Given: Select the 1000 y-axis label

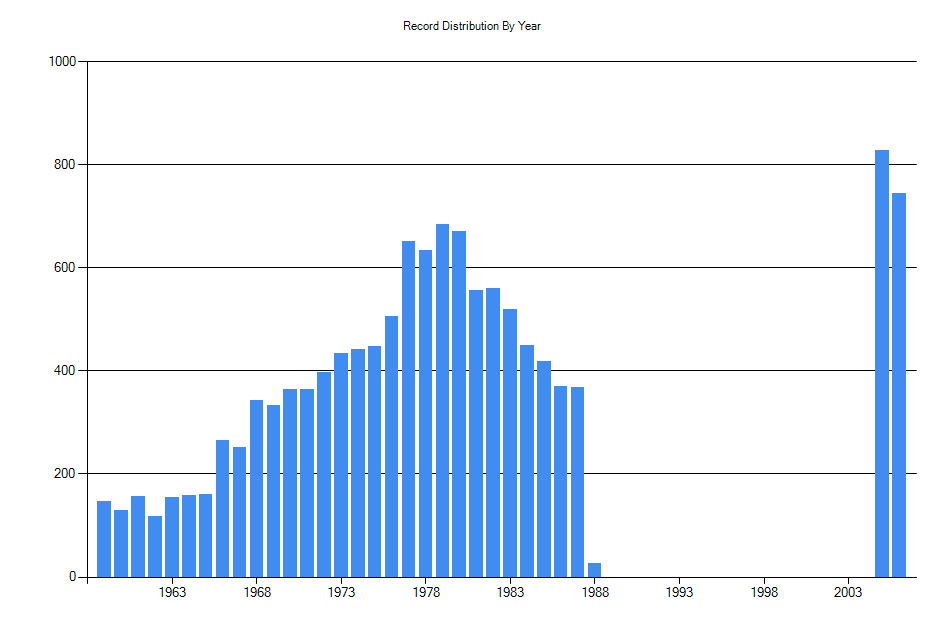Looking at the screenshot, I should (x=62, y=61).
